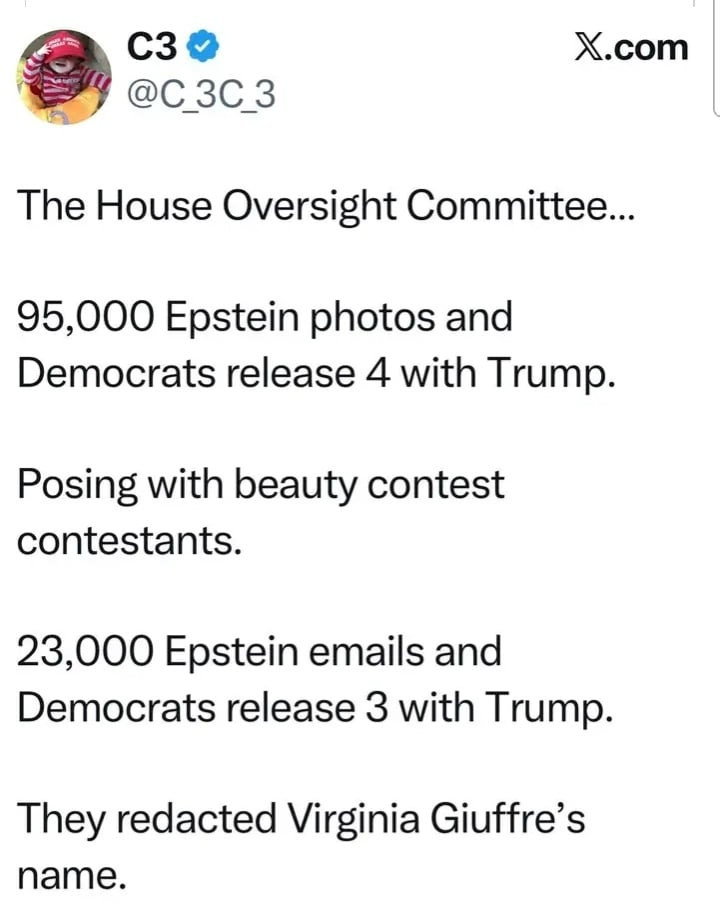Click the "Democrats release 4 with Trump." line

[x=312, y=373]
